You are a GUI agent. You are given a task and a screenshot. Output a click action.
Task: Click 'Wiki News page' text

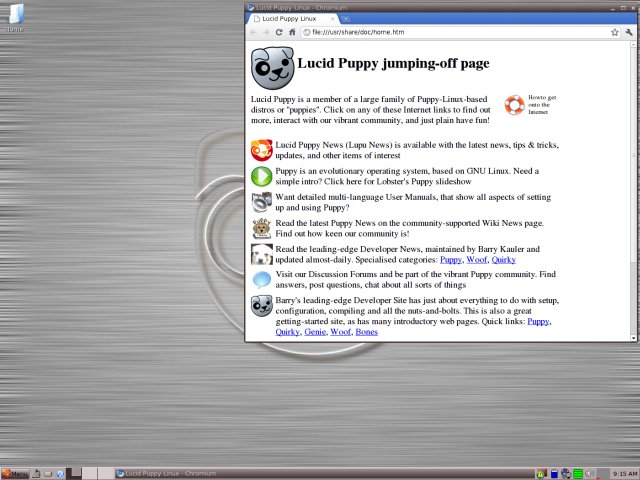pos(513,223)
